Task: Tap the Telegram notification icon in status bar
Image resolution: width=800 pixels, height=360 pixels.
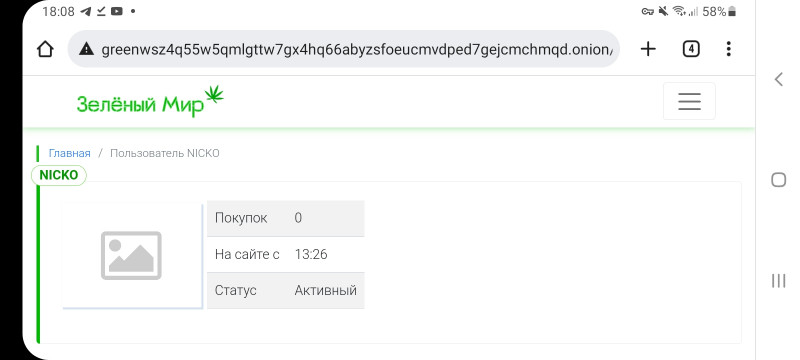Action: (86, 11)
